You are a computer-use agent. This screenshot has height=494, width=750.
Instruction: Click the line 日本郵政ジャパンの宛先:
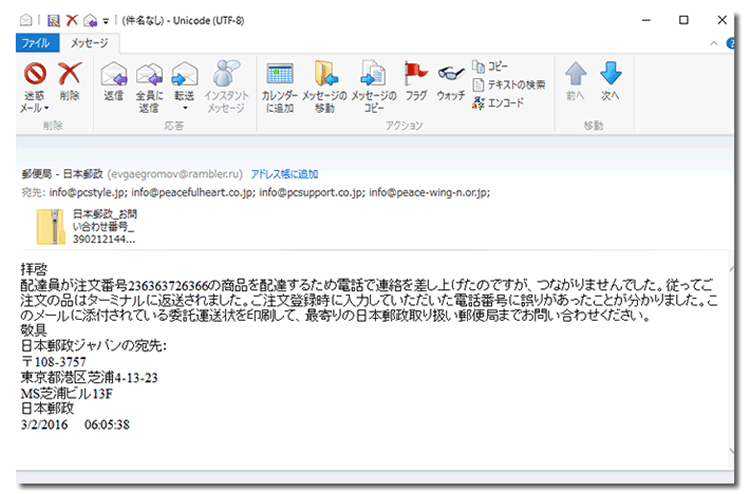point(94,346)
